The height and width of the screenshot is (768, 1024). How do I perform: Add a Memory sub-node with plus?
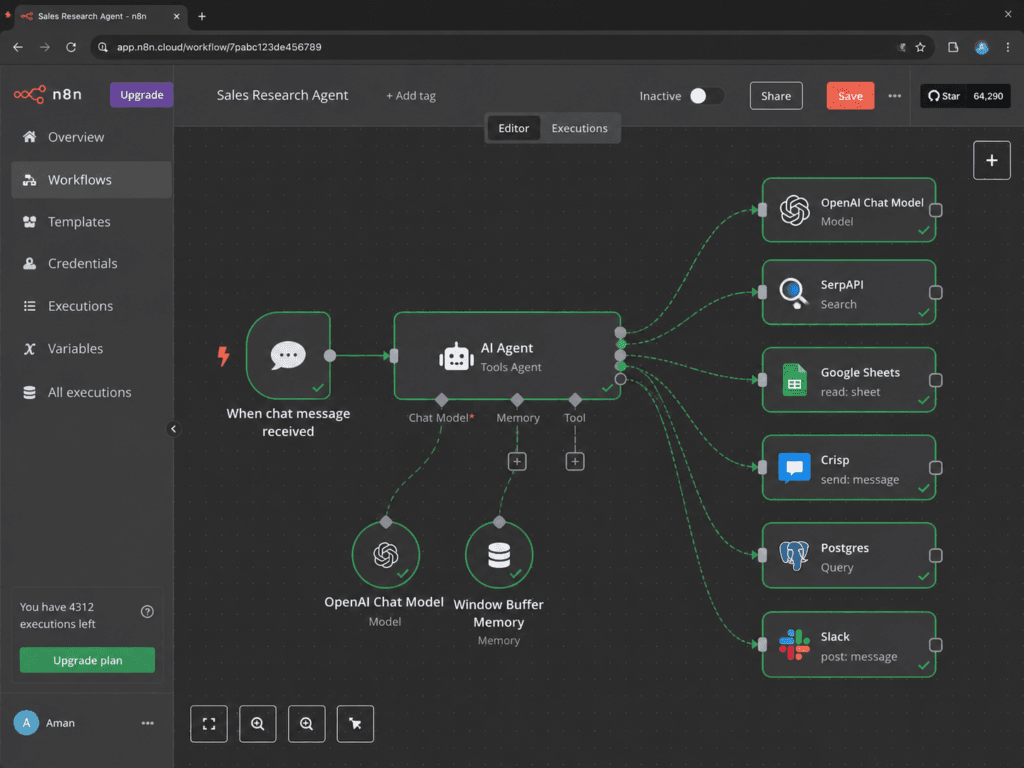(x=517, y=462)
